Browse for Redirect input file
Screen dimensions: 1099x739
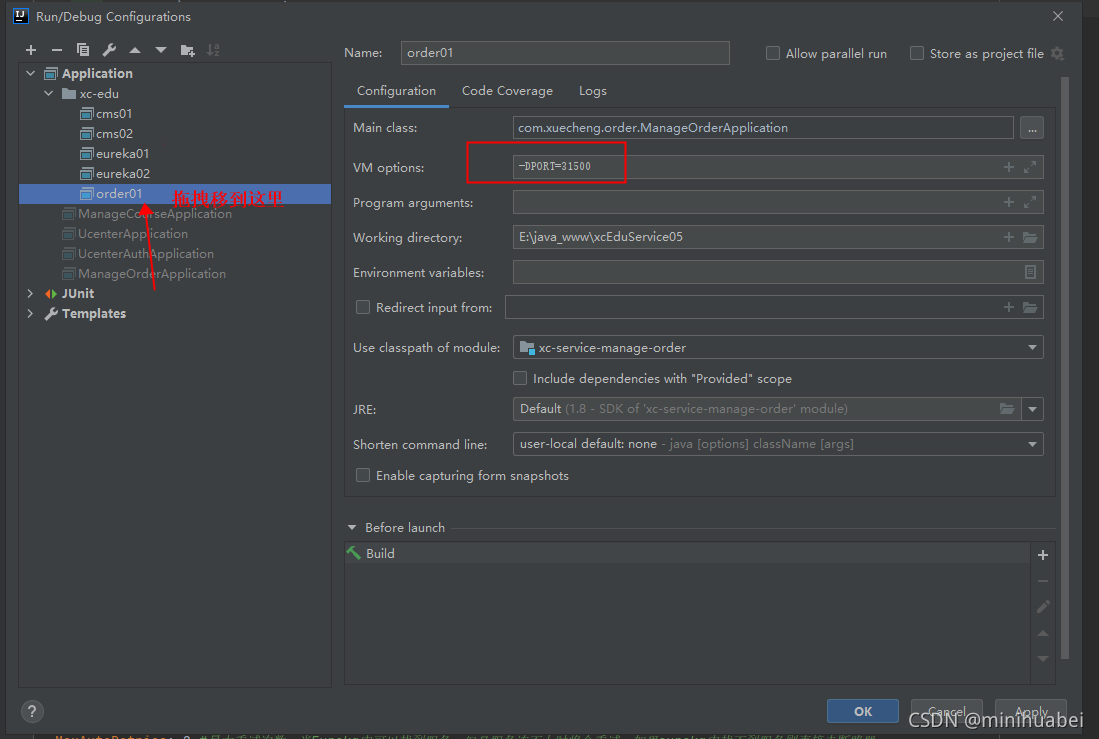[1030, 307]
